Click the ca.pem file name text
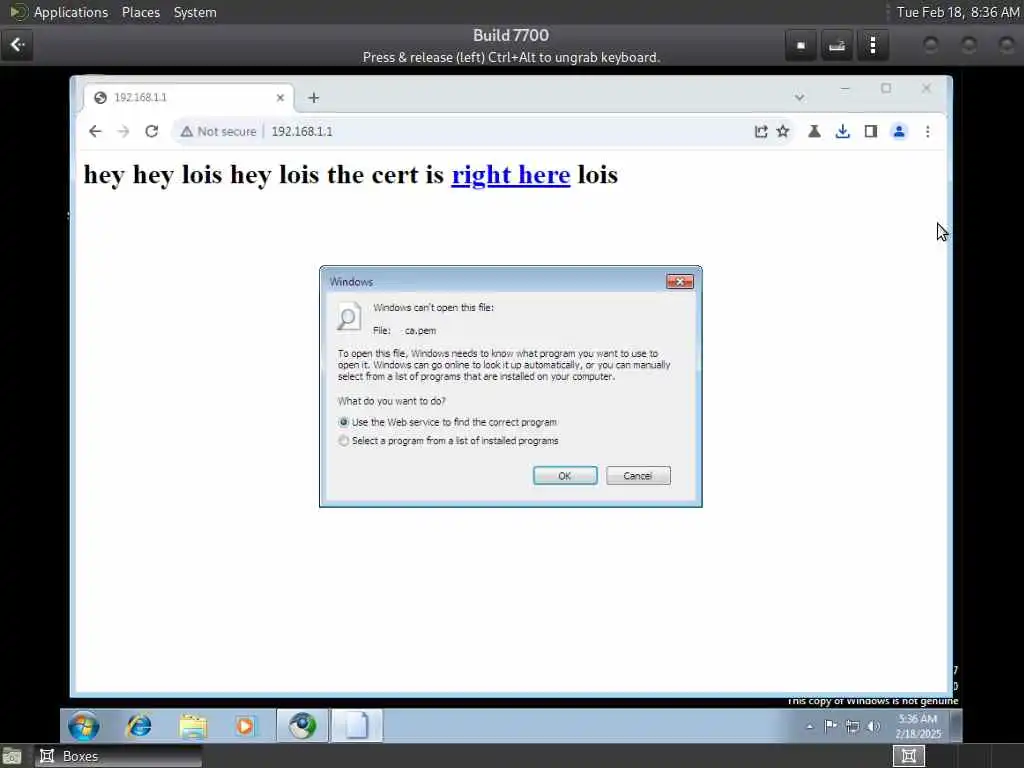Viewport: 1024px width, 768px height. (420, 330)
